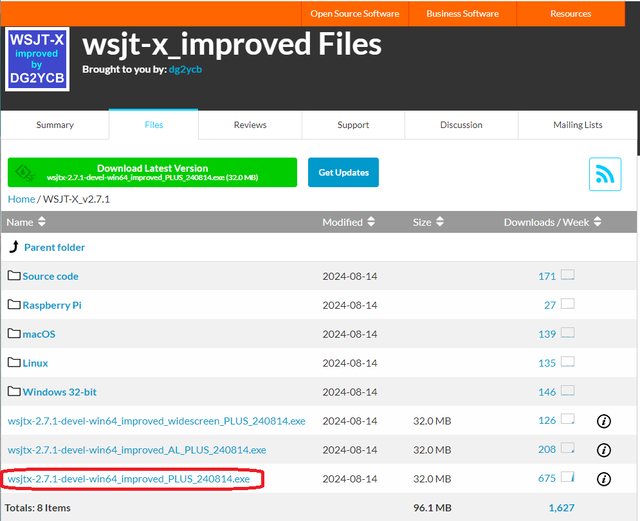Sort file list by Modified date
This screenshot has height=521, width=640.
(349, 222)
